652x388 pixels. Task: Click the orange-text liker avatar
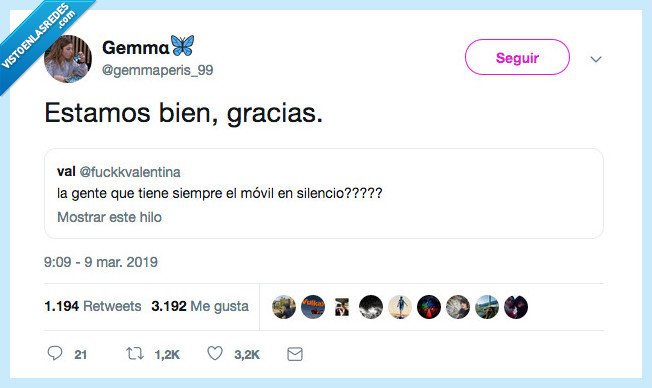pyautogui.click(x=313, y=307)
